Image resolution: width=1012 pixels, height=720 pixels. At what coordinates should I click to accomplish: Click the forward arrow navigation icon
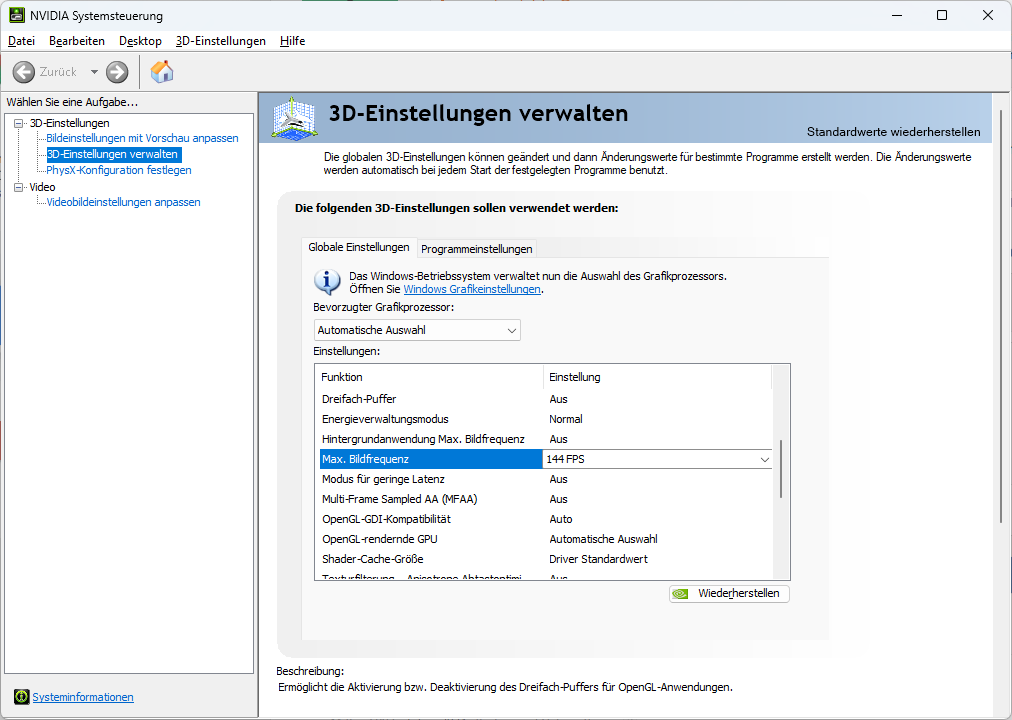117,72
